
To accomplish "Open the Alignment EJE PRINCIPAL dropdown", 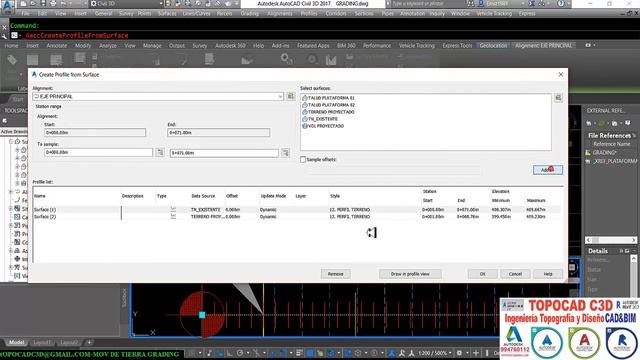I will click(280, 97).
